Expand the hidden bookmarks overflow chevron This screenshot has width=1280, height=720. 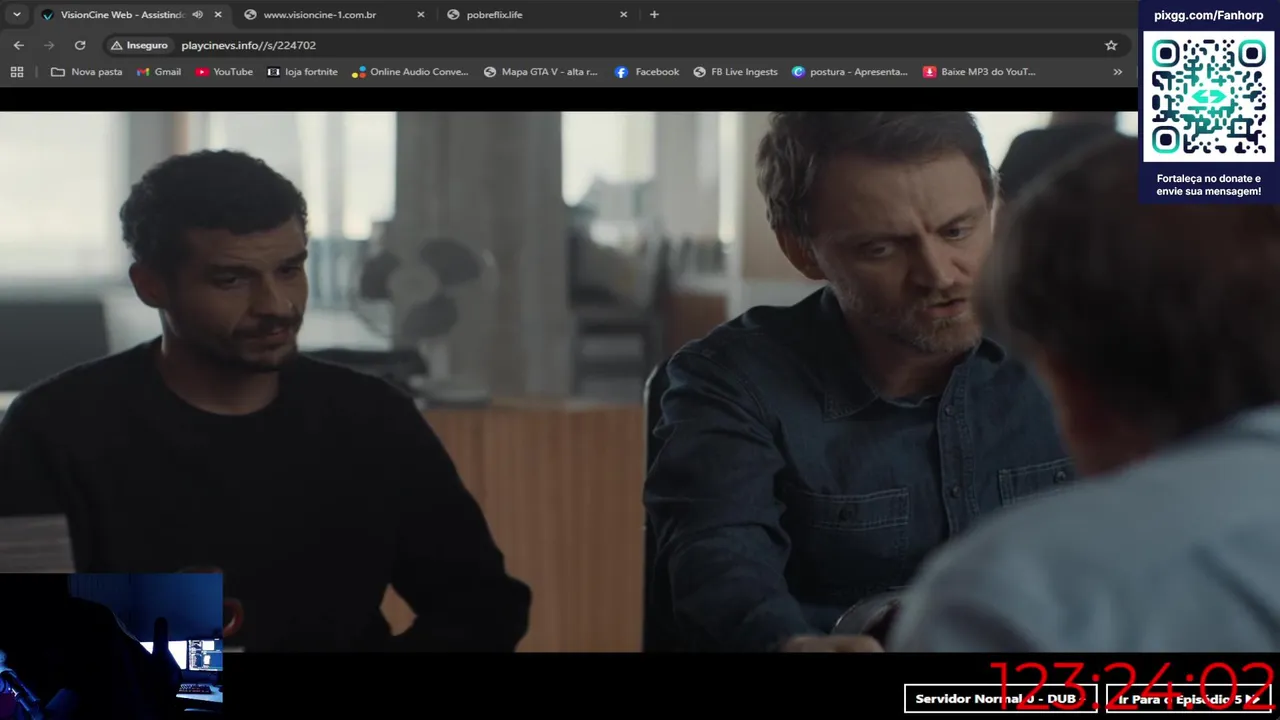(1117, 72)
